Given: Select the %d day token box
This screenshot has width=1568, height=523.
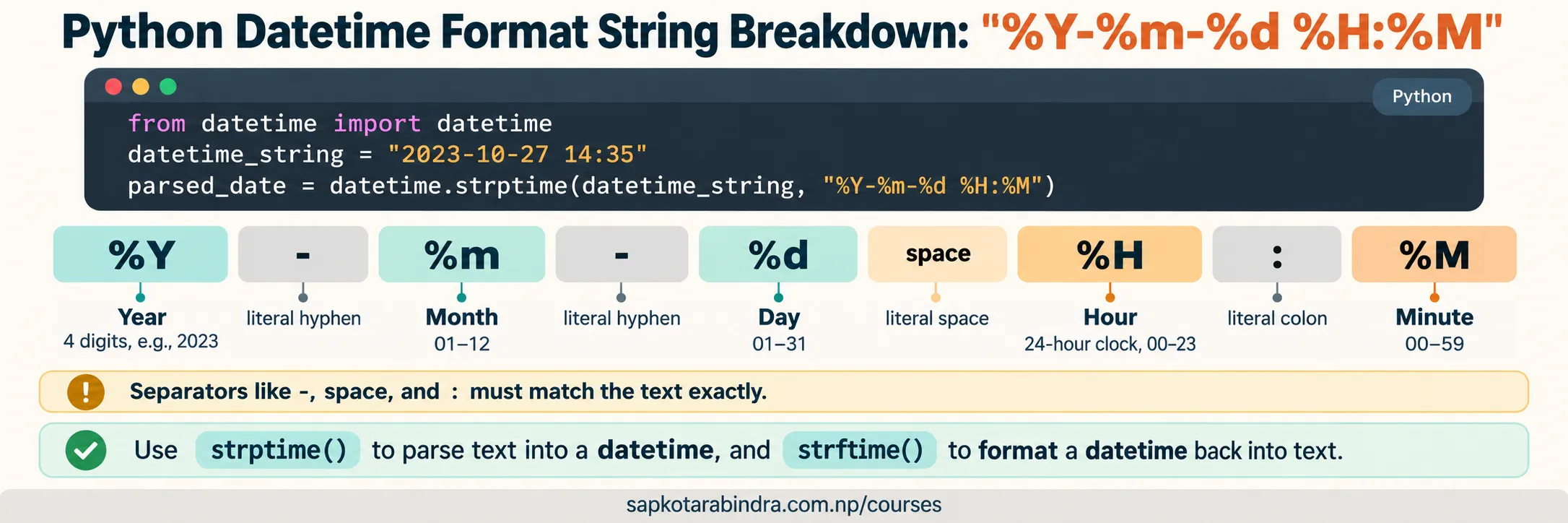Looking at the screenshot, I should coord(778,254).
